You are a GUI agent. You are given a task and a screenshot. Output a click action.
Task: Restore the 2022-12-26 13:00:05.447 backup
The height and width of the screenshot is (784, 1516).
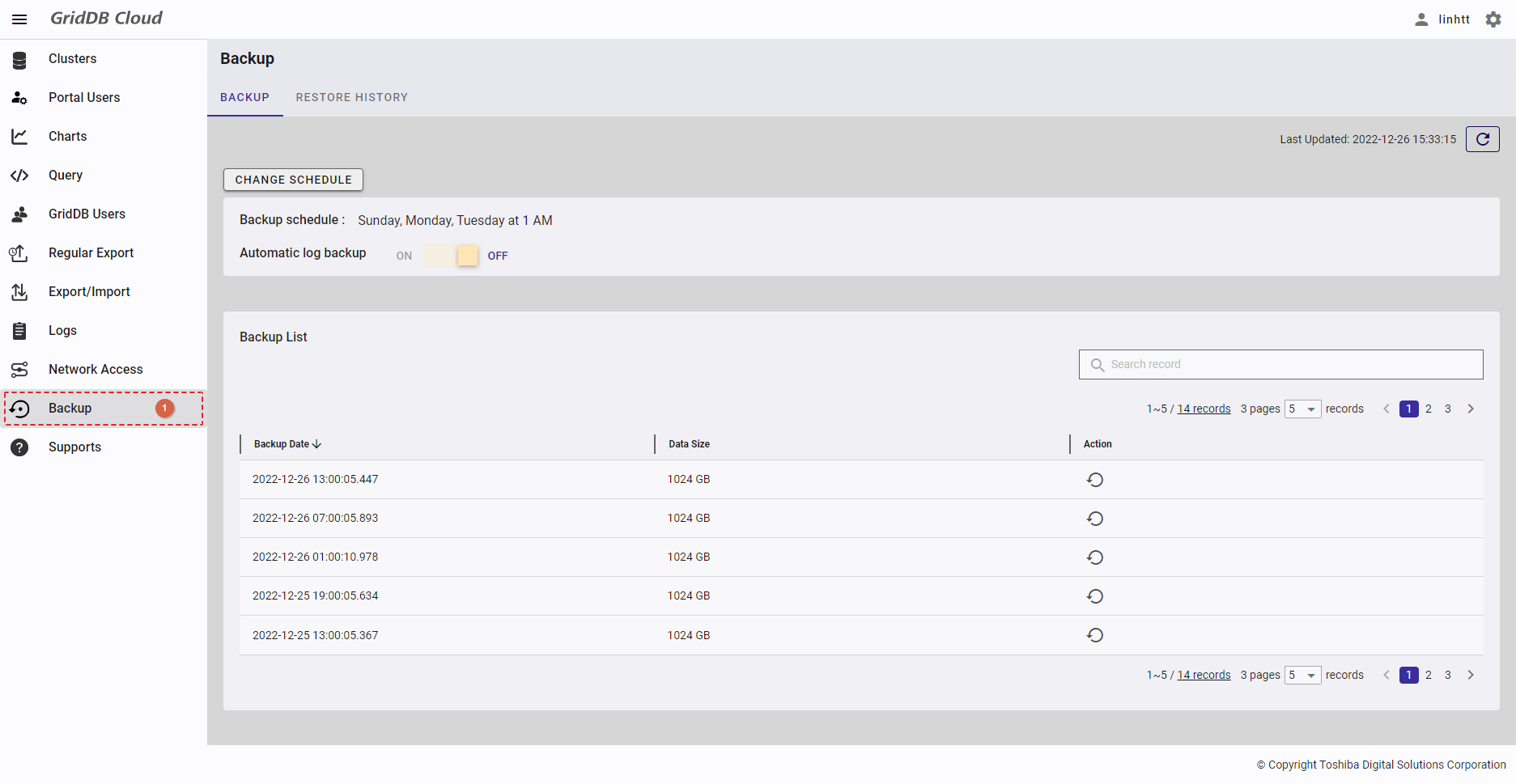coord(1094,480)
